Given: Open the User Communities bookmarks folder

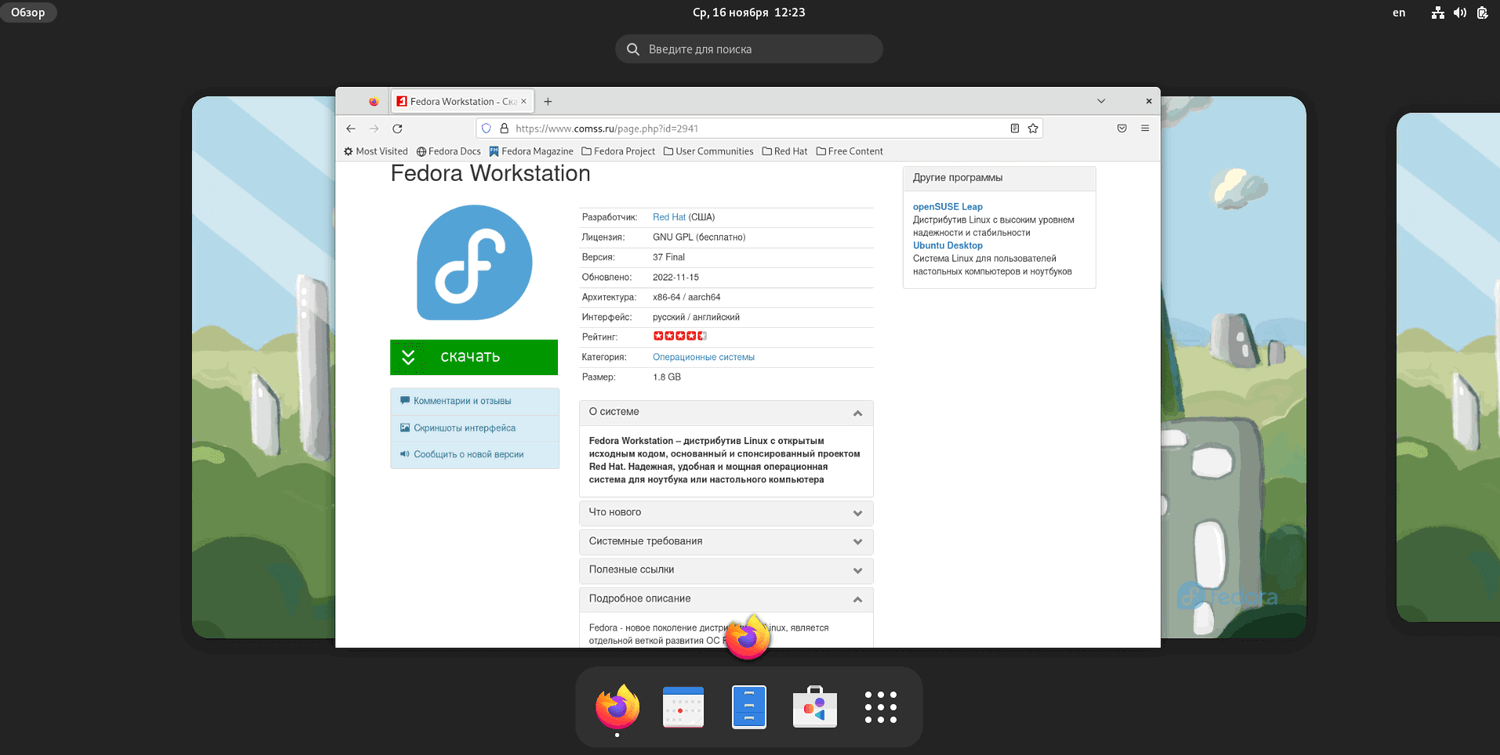Looking at the screenshot, I should [x=708, y=152].
